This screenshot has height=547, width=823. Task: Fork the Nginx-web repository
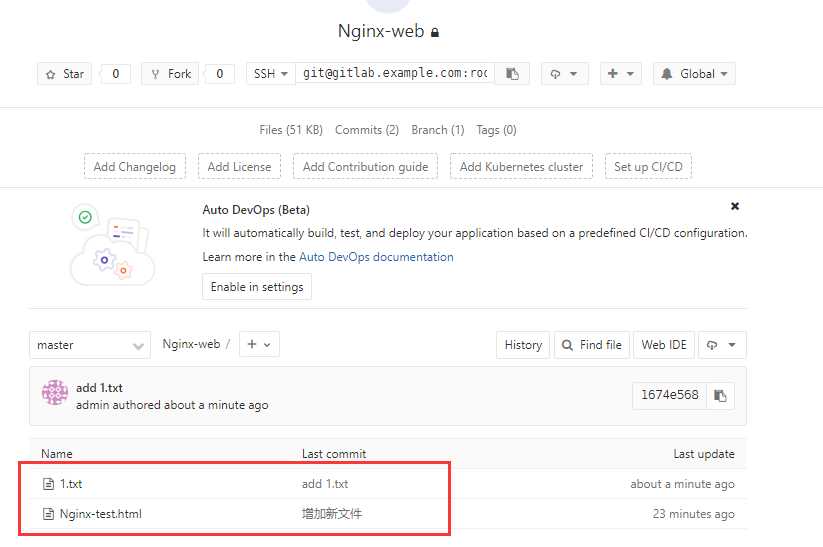click(171, 74)
